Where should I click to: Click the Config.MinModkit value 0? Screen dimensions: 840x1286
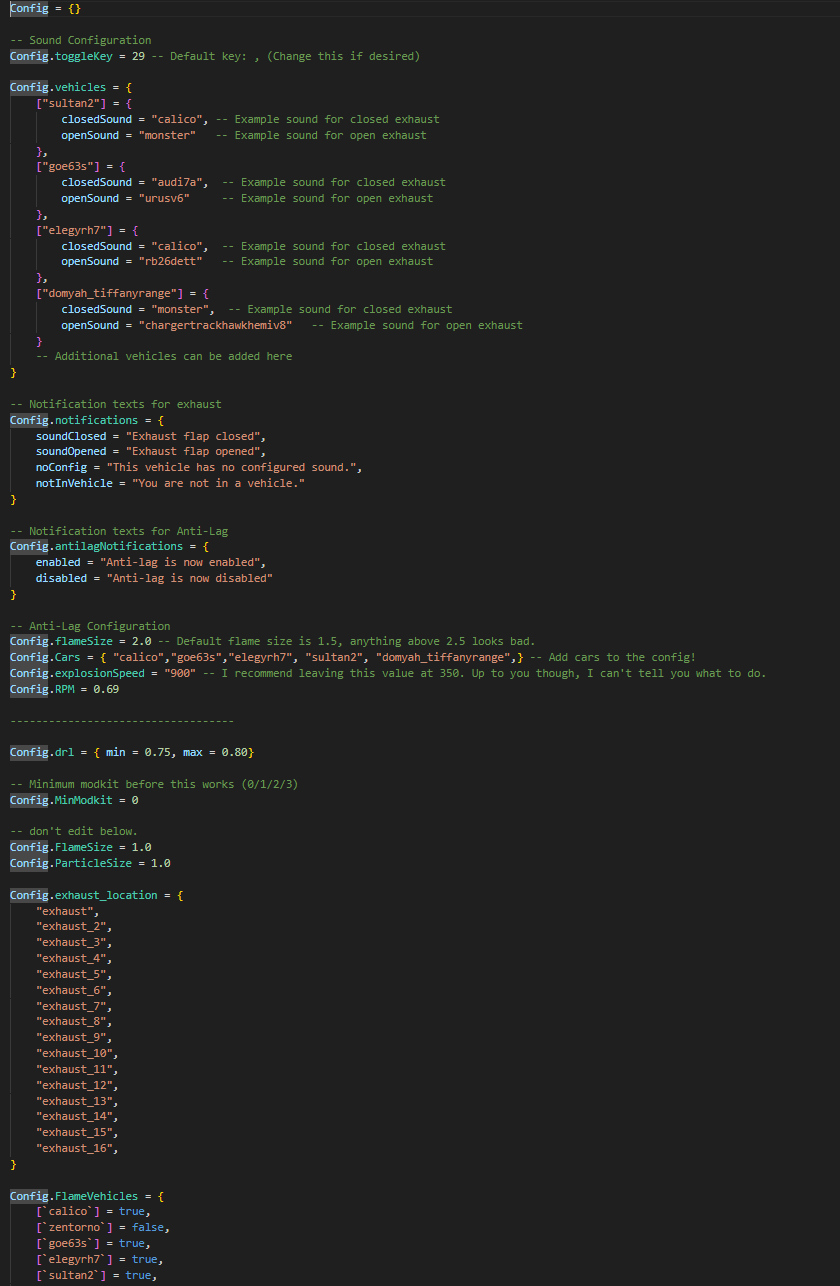coord(135,800)
